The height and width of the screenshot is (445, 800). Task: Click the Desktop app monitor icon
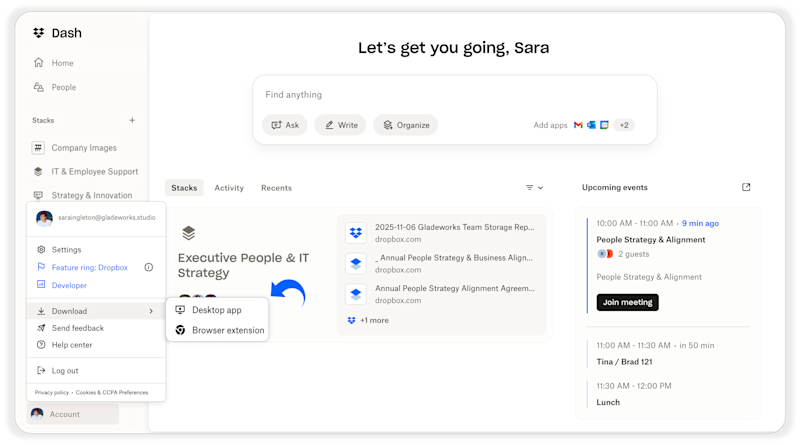pyautogui.click(x=180, y=310)
